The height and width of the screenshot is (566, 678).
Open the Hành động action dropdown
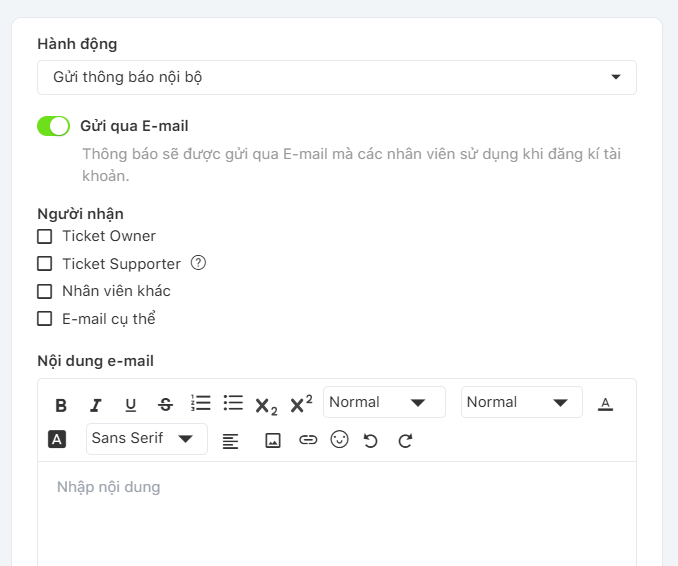(337, 77)
